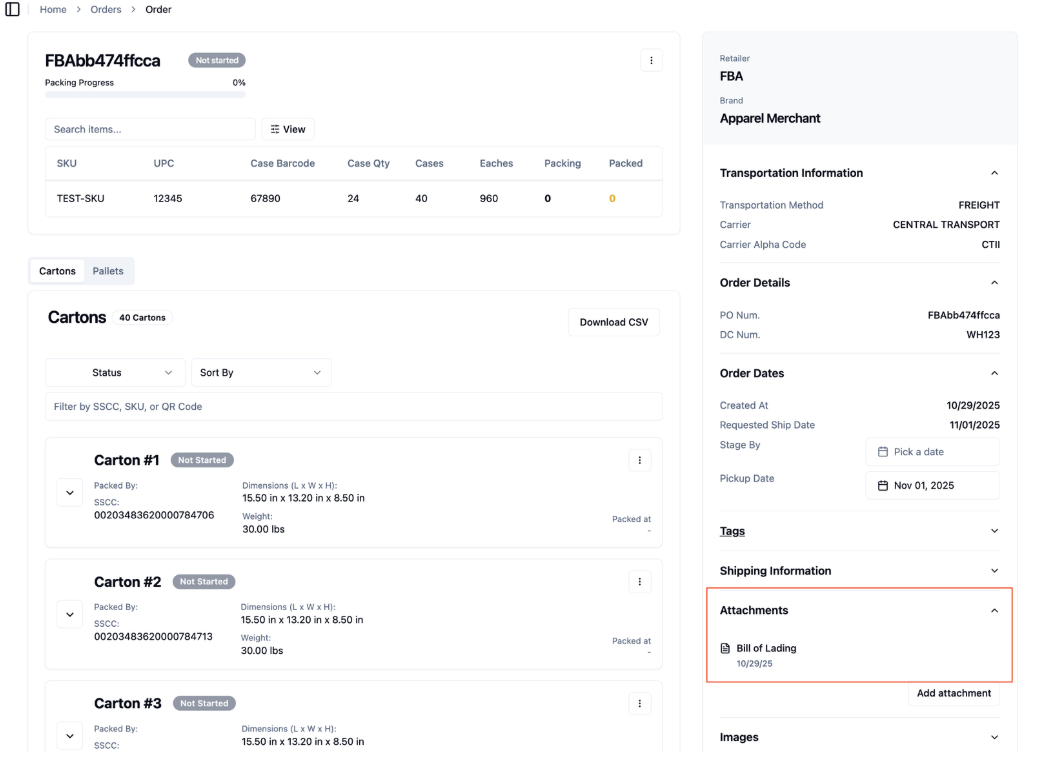Image resolution: width=1040 pixels, height=782 pixels.
Task: Open Carton #2 three-dot menu
Action: (x=639, y=582)
